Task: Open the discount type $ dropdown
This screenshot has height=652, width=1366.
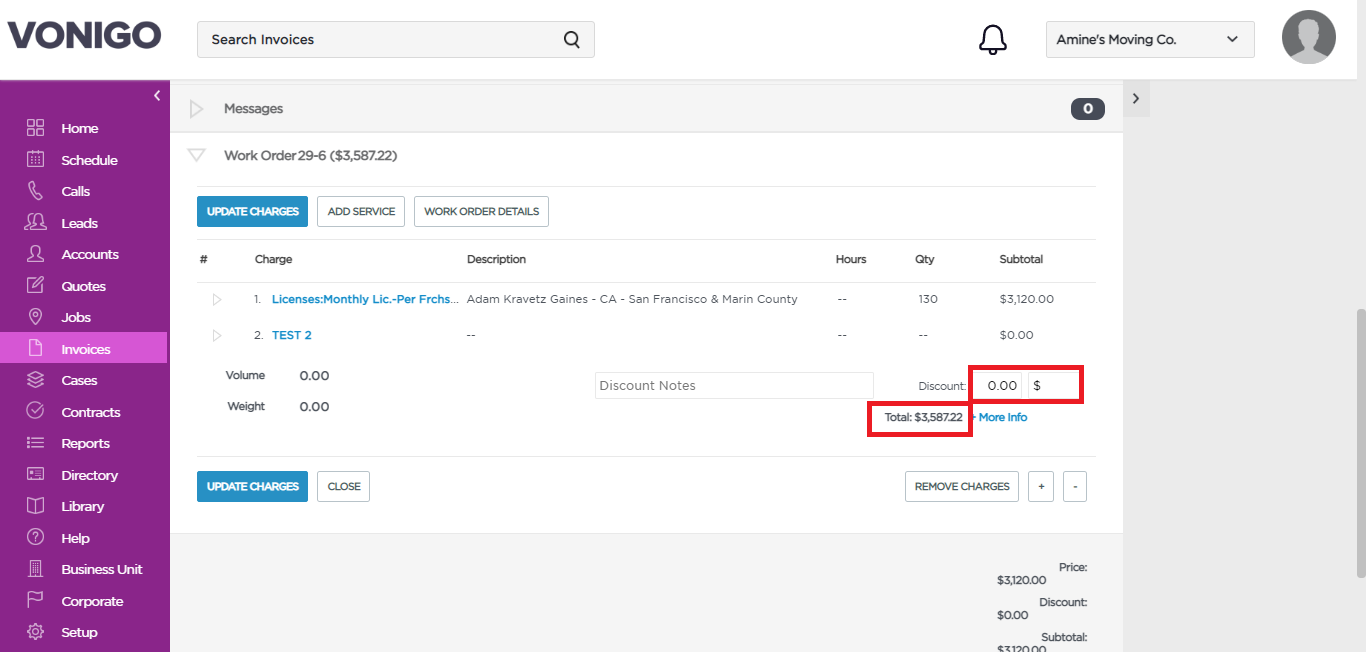Action: pyautogui.click(x=1054, y=385)
